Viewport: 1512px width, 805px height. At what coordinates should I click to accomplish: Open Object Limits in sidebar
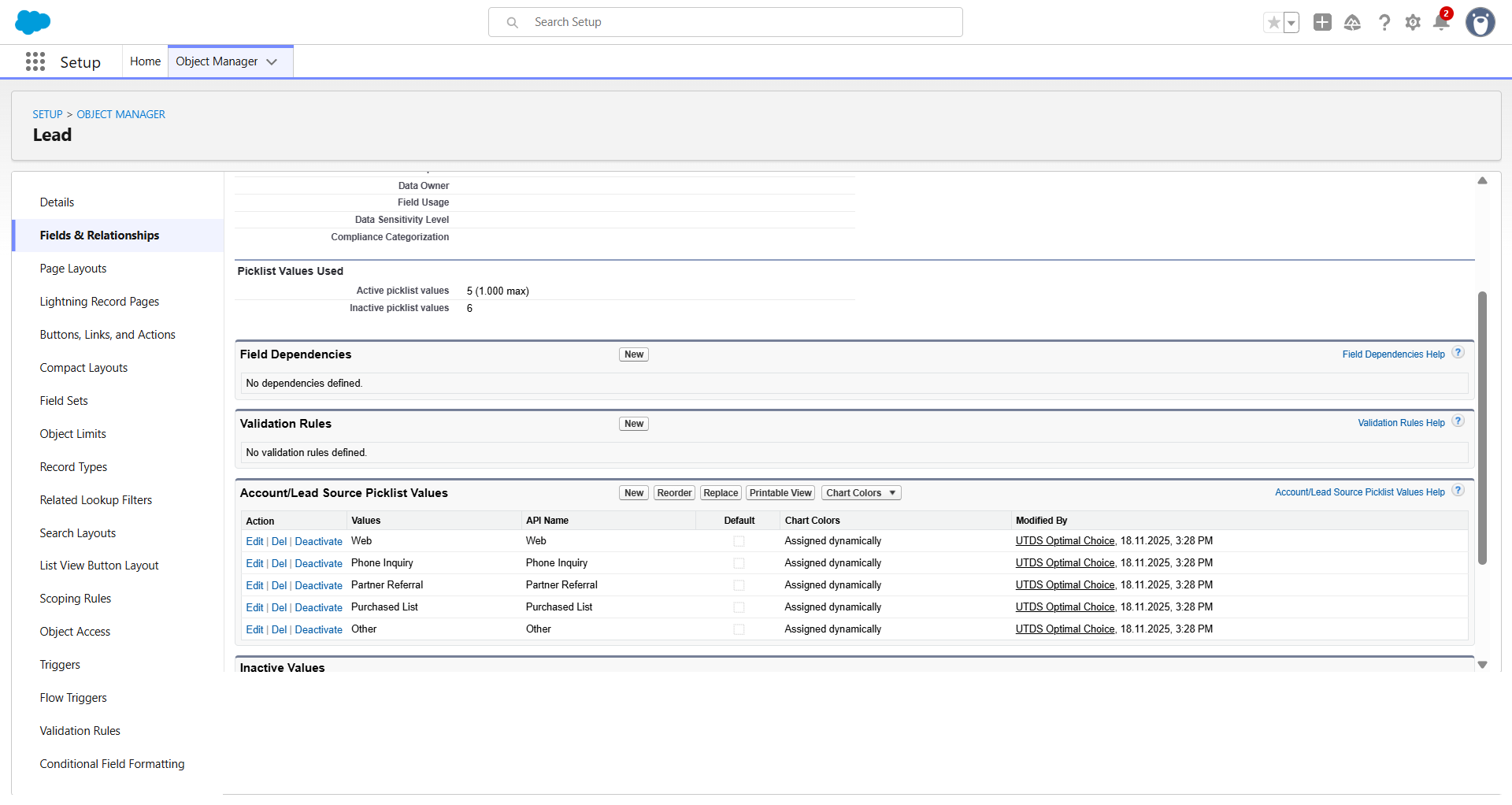pyautogui.click(x=72, y=434)
